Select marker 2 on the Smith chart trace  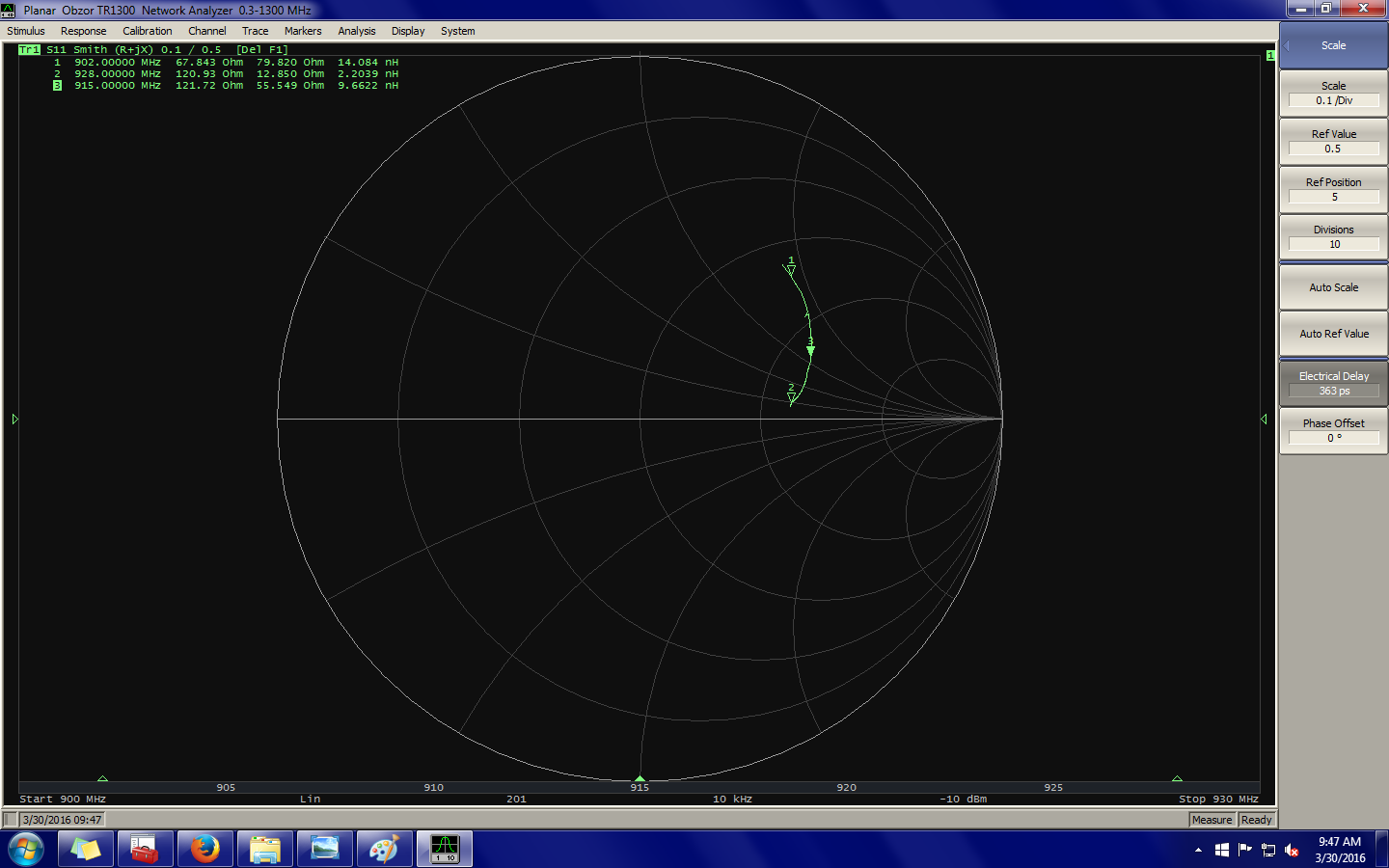(792, 396)
